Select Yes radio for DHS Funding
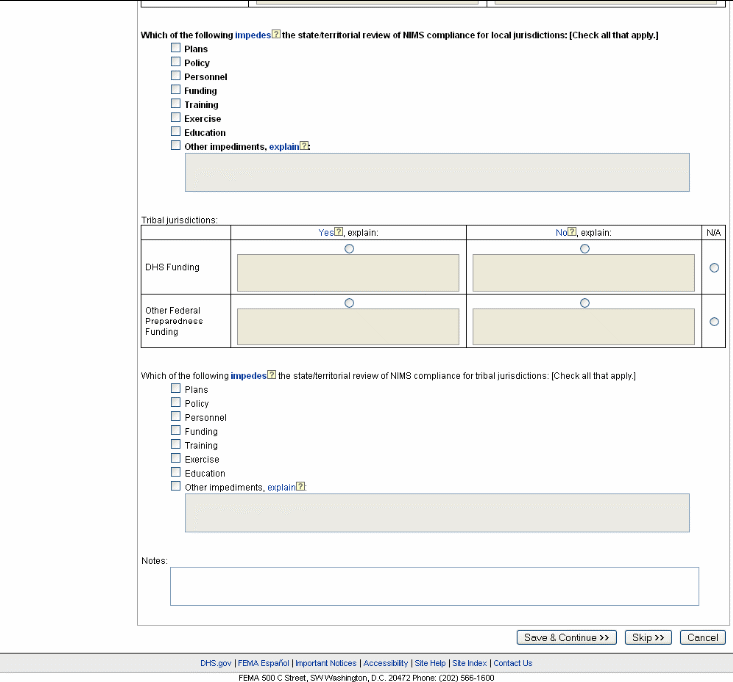Viewport: 733px width, 682px height. (x=348, y=249)
